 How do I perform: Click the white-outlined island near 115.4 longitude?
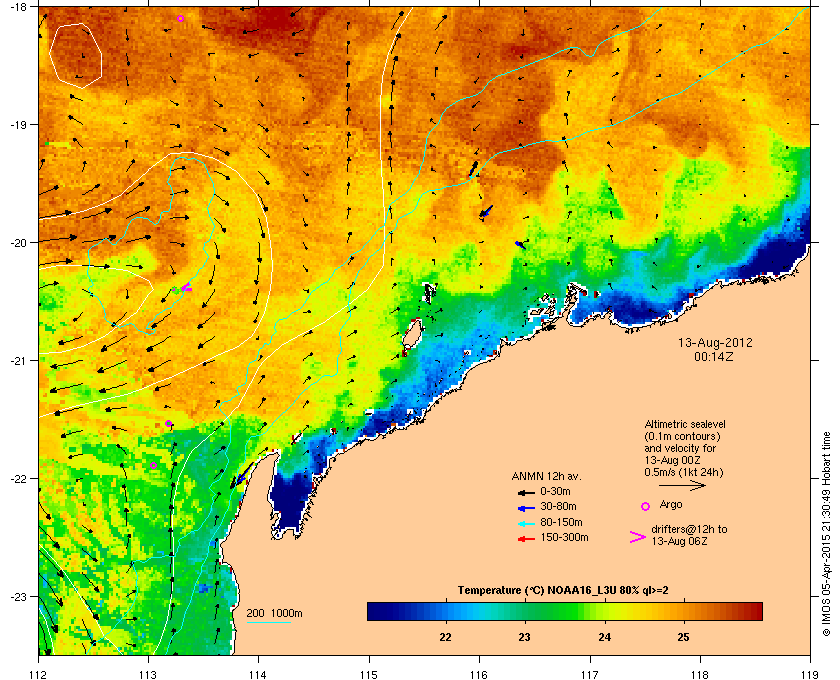click(412, 334)
